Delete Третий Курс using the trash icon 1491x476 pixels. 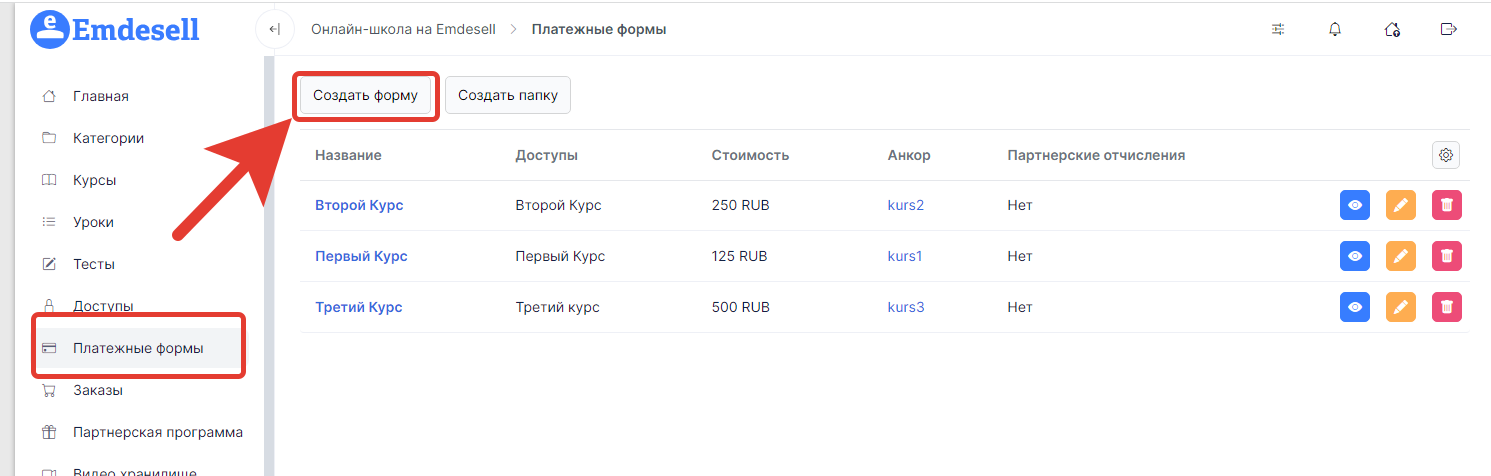1447,307
